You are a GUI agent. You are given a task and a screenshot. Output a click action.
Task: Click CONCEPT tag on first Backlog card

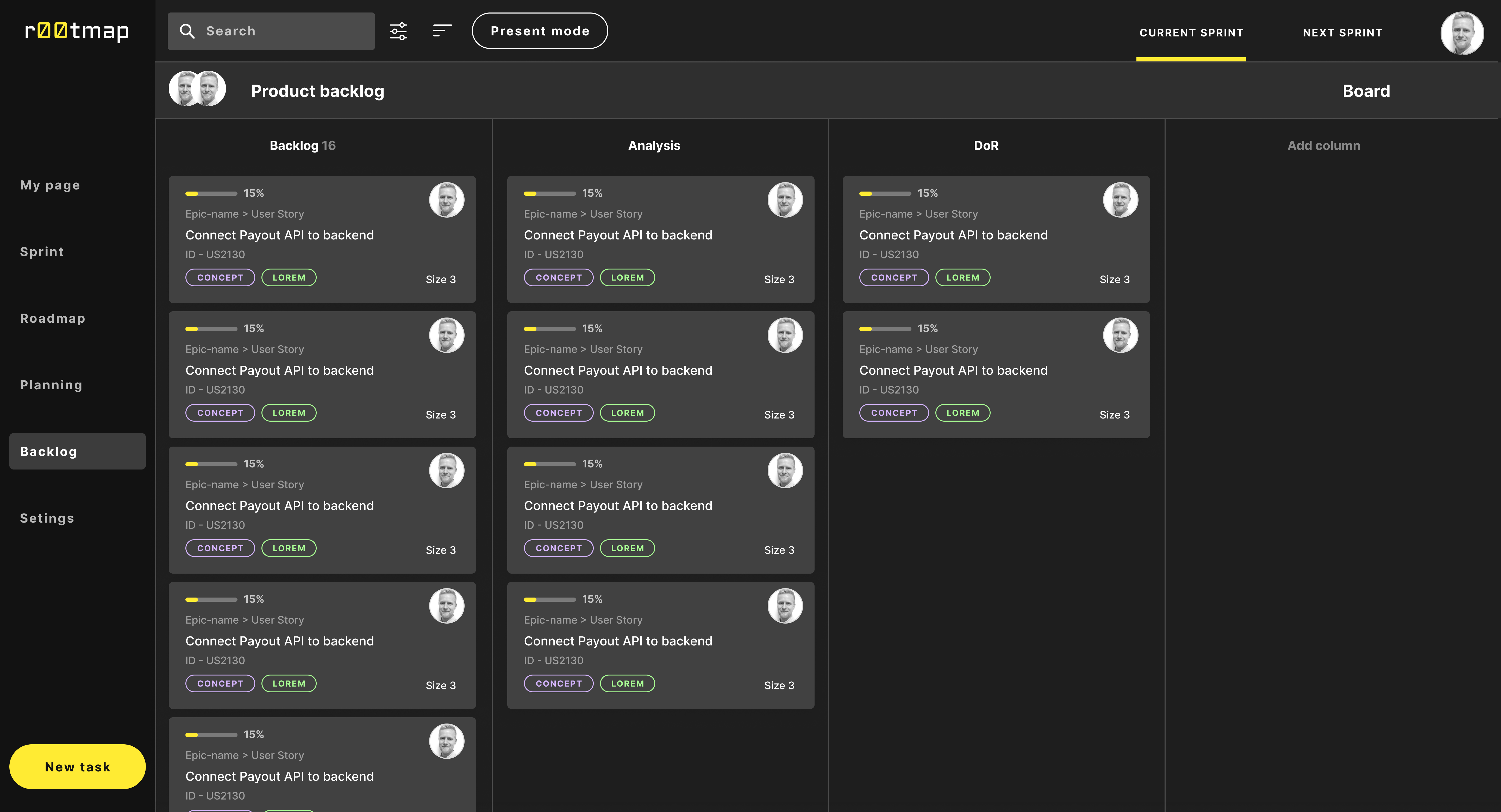[220, 277]
